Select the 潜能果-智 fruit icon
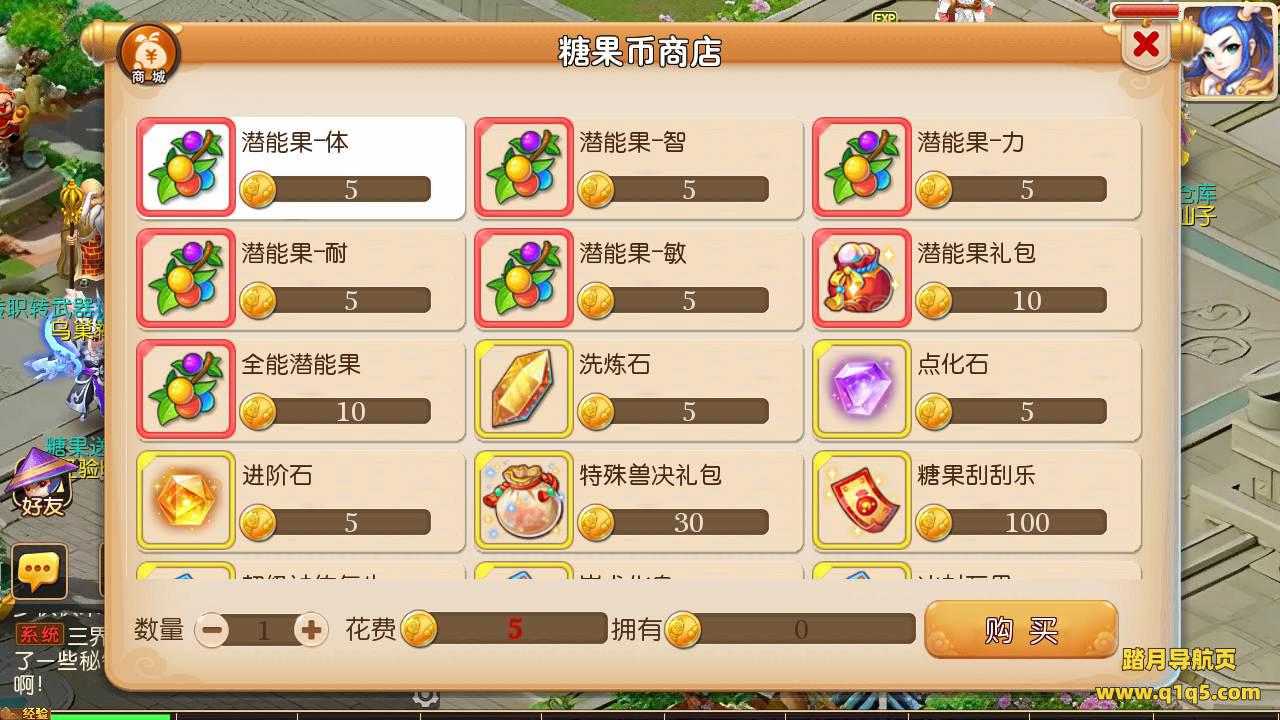 [524, 167]
